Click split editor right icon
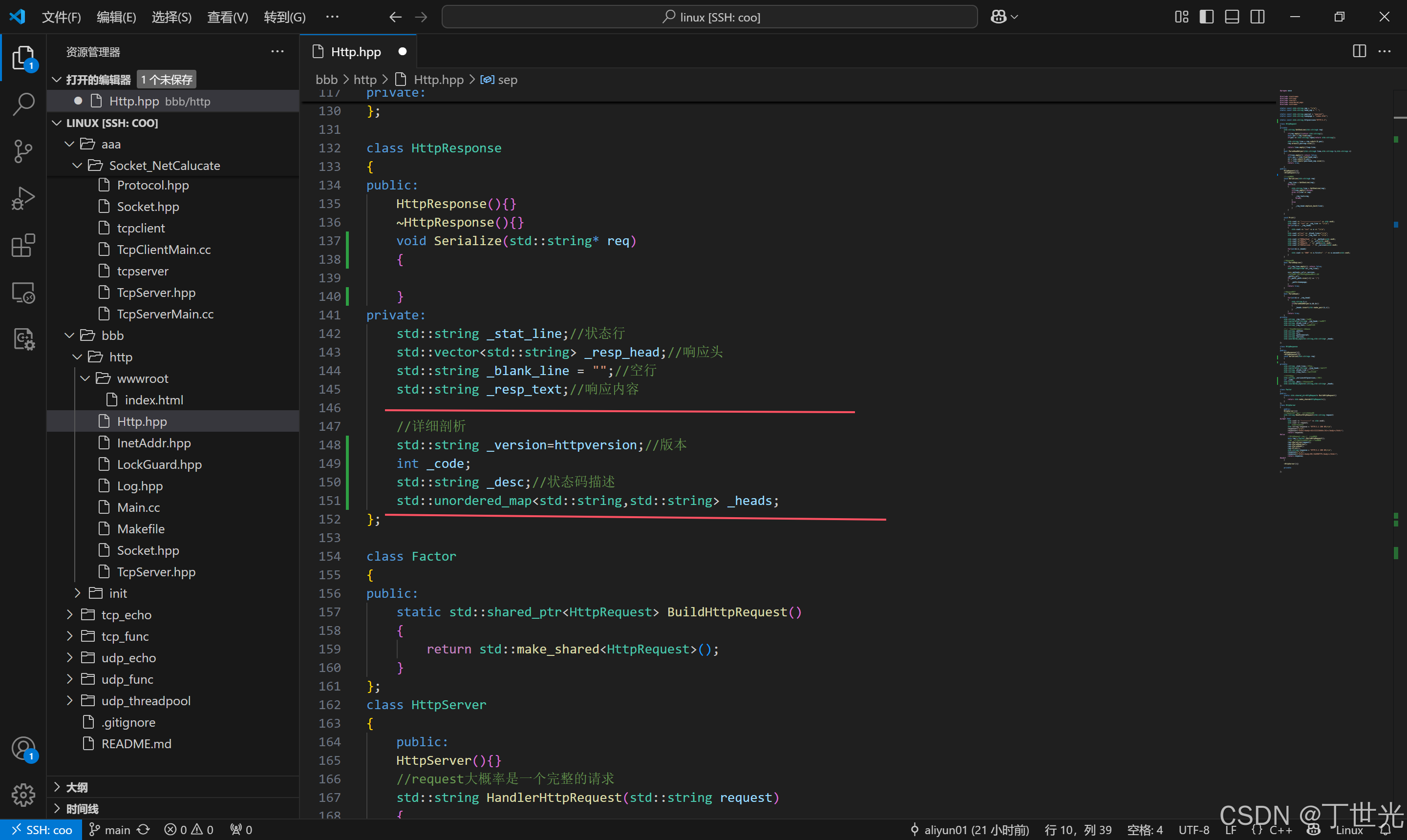Viewport: 1407px width, 840px height. 1359,51
